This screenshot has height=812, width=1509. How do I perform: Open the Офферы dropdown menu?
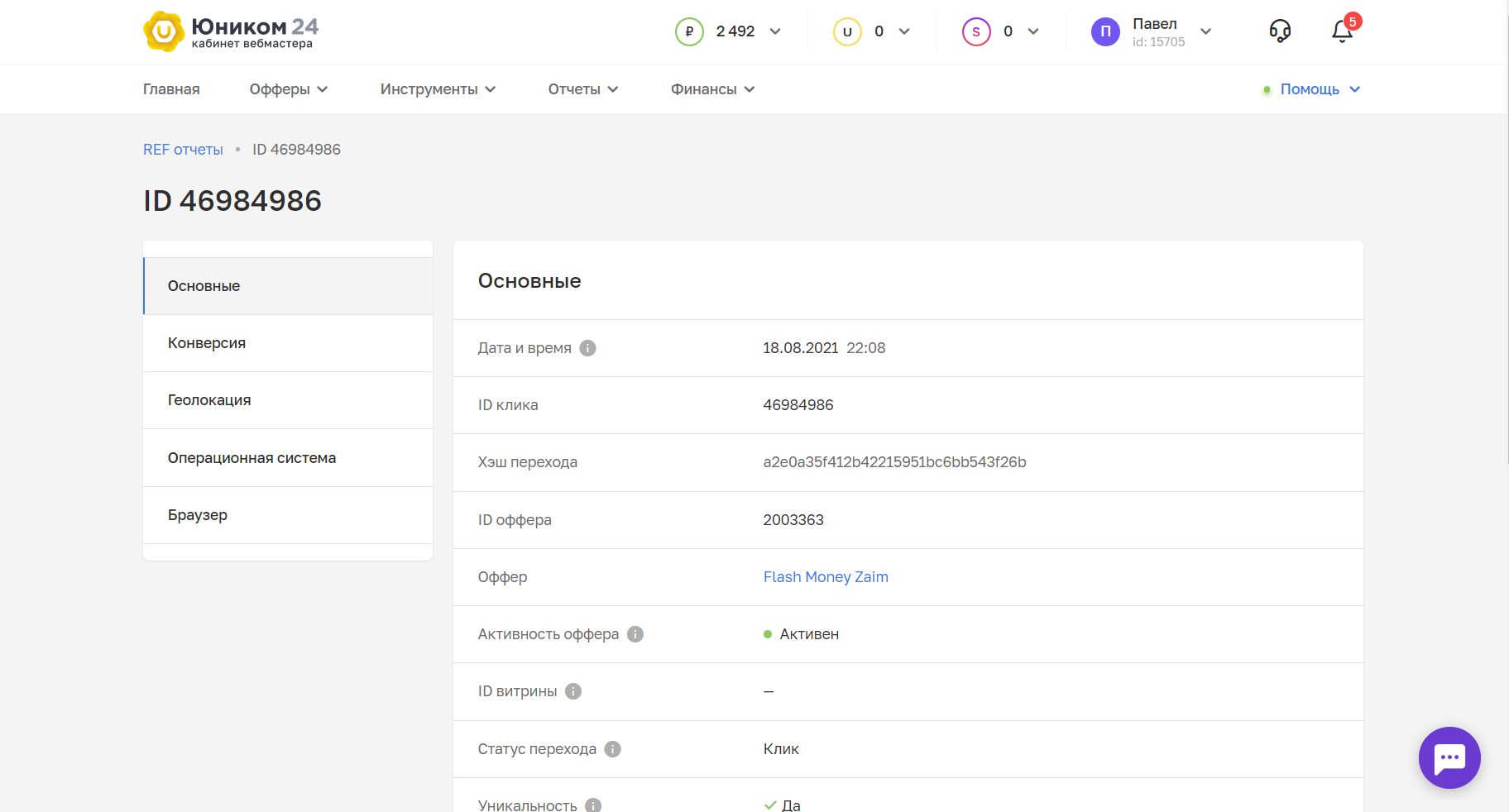click(289, 89)
